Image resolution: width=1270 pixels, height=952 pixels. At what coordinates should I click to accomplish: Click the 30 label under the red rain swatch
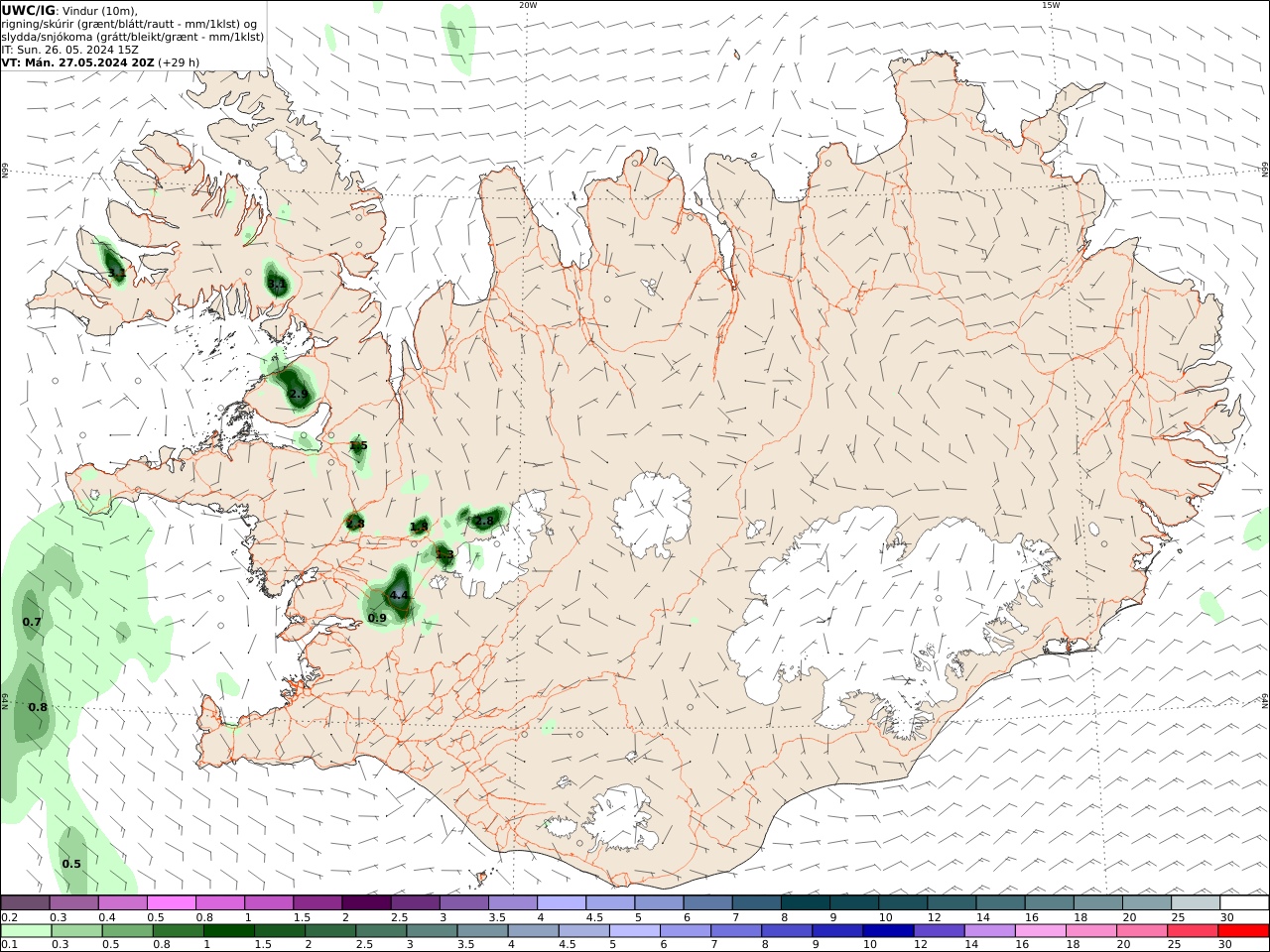point(1226,945)
